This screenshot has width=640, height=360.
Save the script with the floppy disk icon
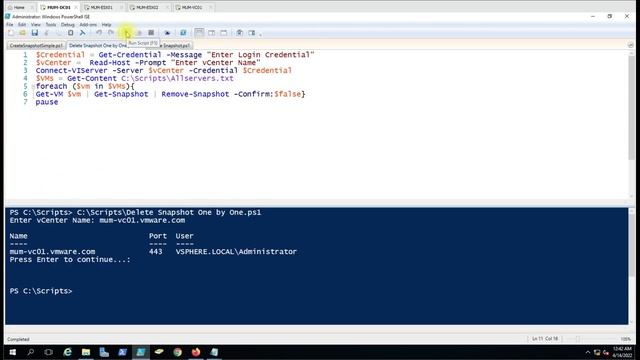35,33
